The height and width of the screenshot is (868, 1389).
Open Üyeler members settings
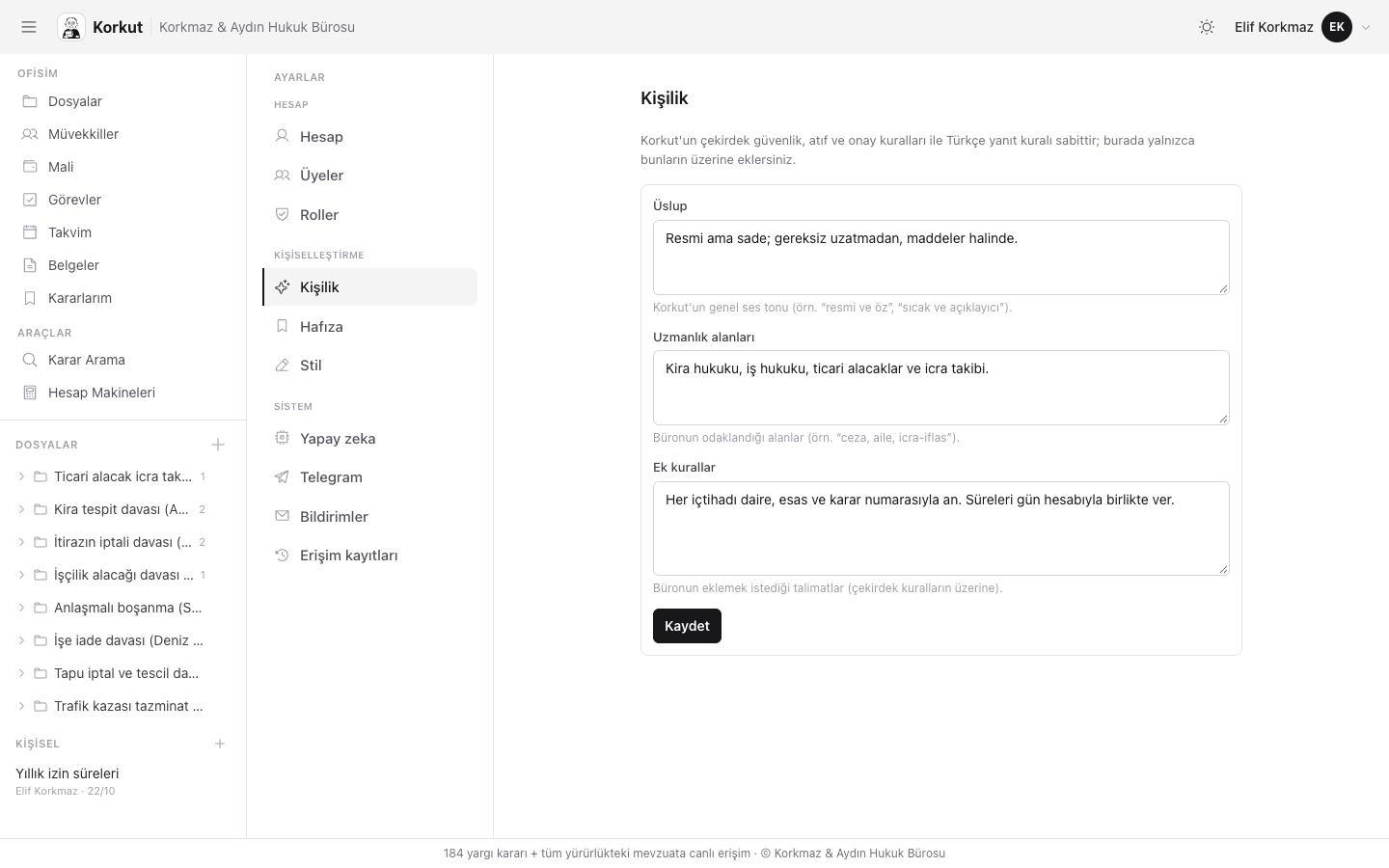(369, 176)
